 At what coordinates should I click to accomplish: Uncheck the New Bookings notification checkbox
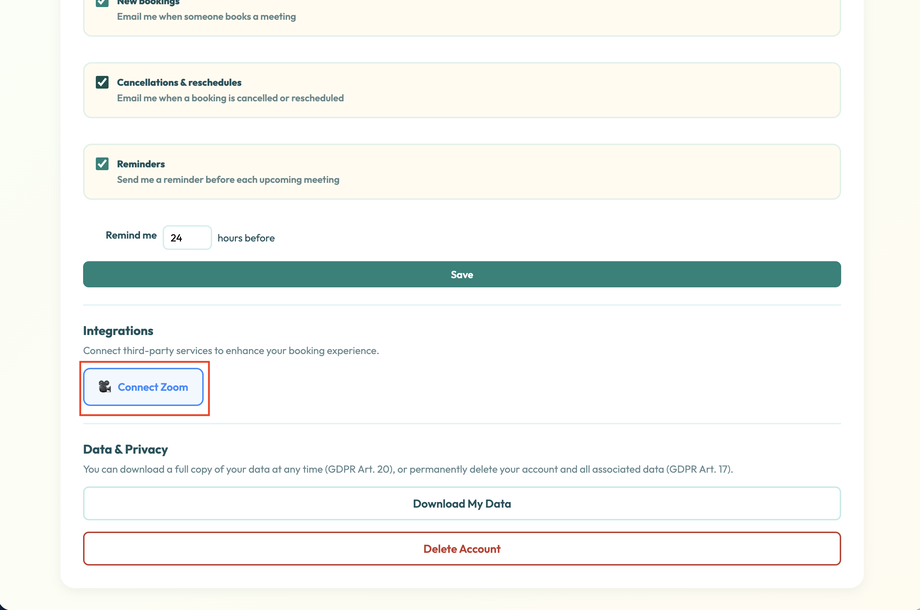coord(101,2)
